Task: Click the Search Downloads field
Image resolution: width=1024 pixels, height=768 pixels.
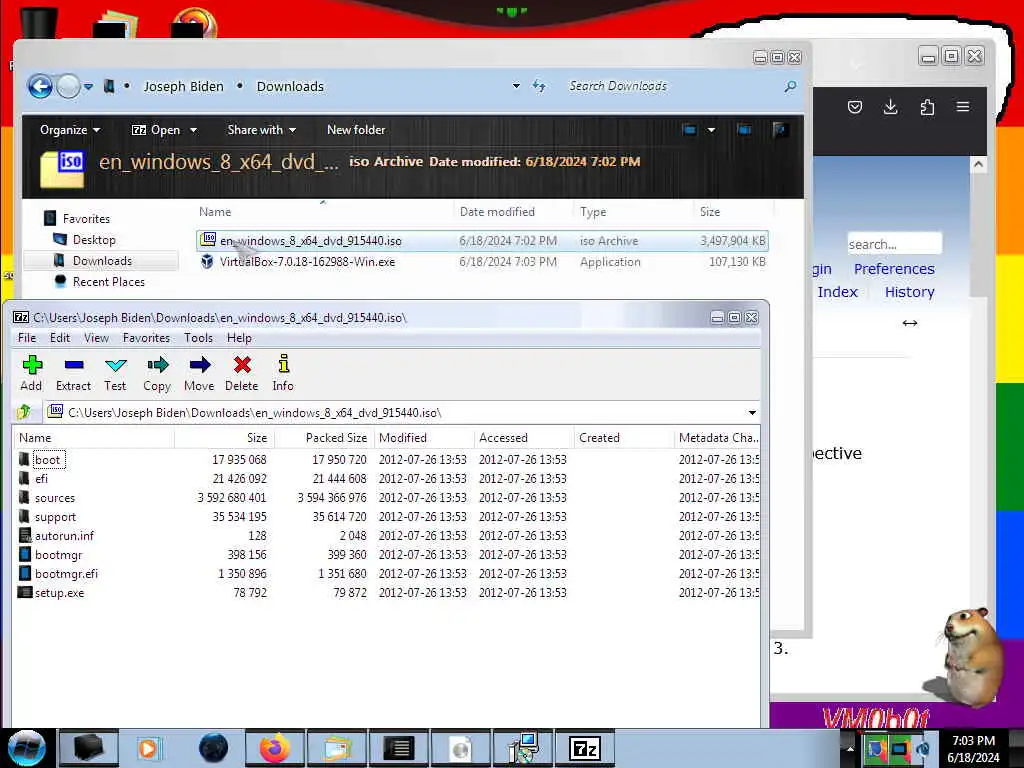Action: 673,86
